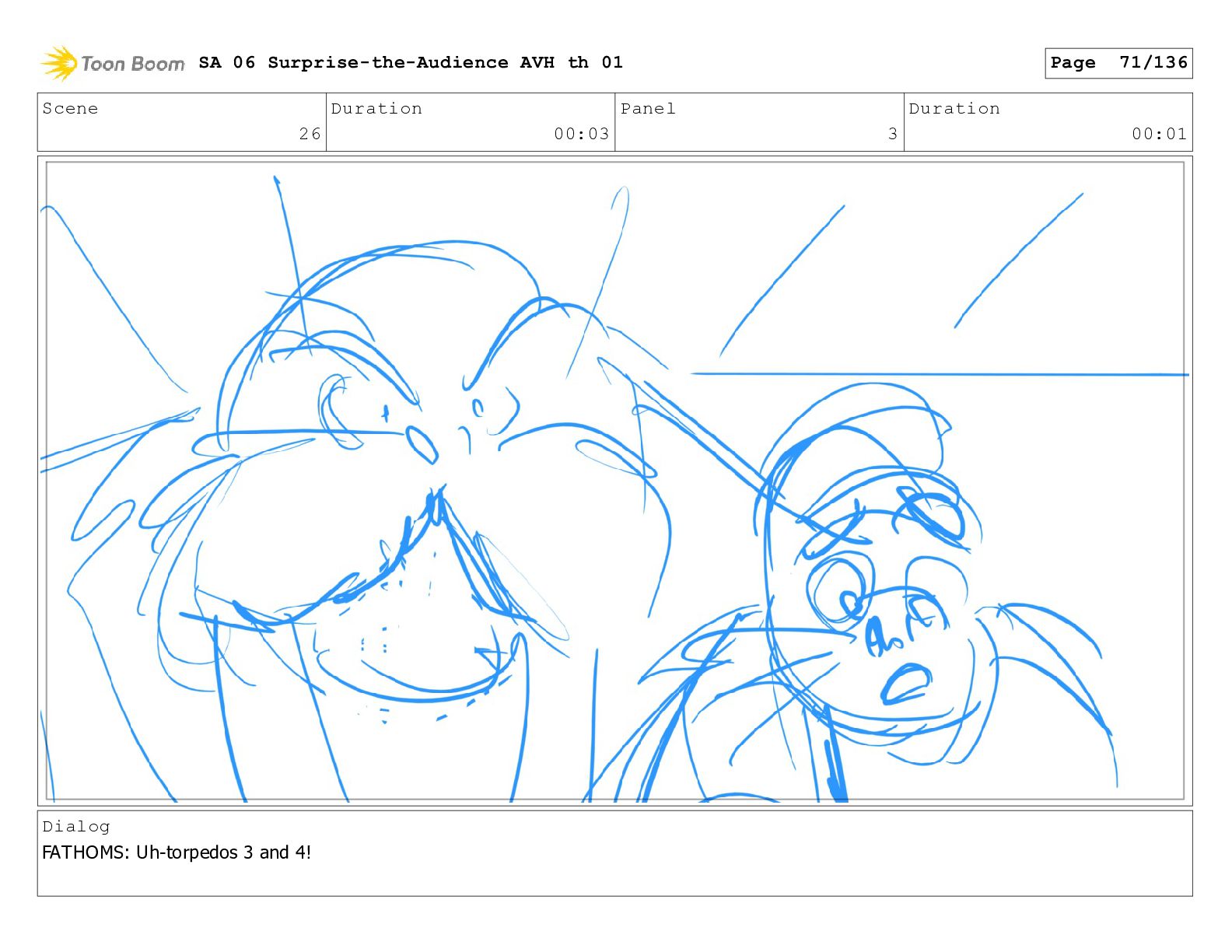
Task: Click the 'Scene' header label
Action: pos(71,109)
